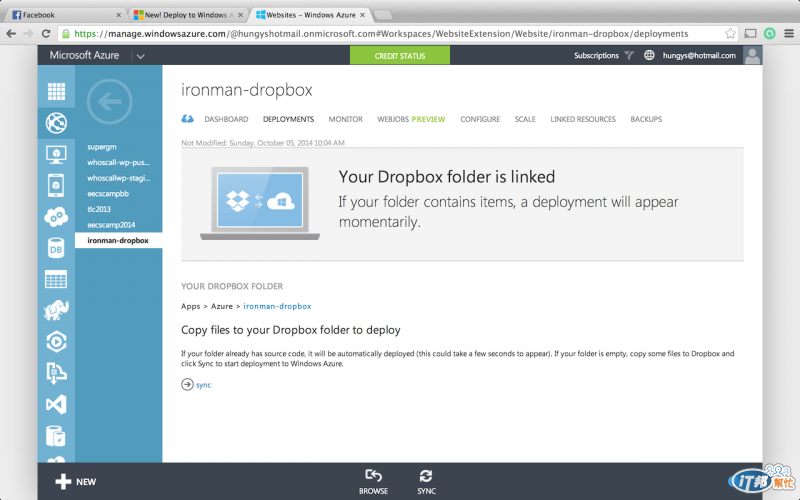Open Cloud Services gear-cloud icon
The image size is (800, 500).
point(56,217)
